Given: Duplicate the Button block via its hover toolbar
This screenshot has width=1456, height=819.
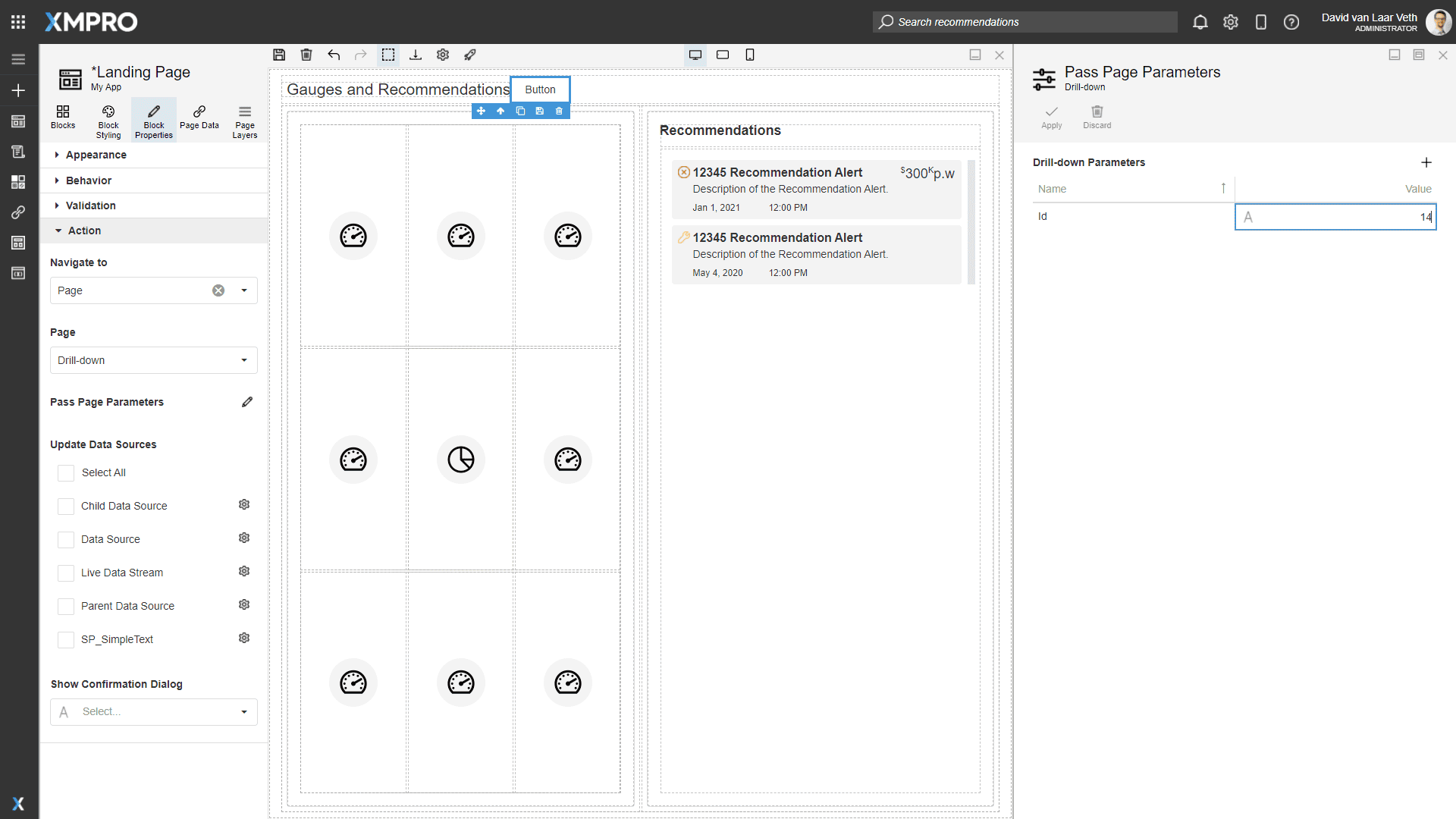Looking at the screenshot, I should (x=520, y=111).
